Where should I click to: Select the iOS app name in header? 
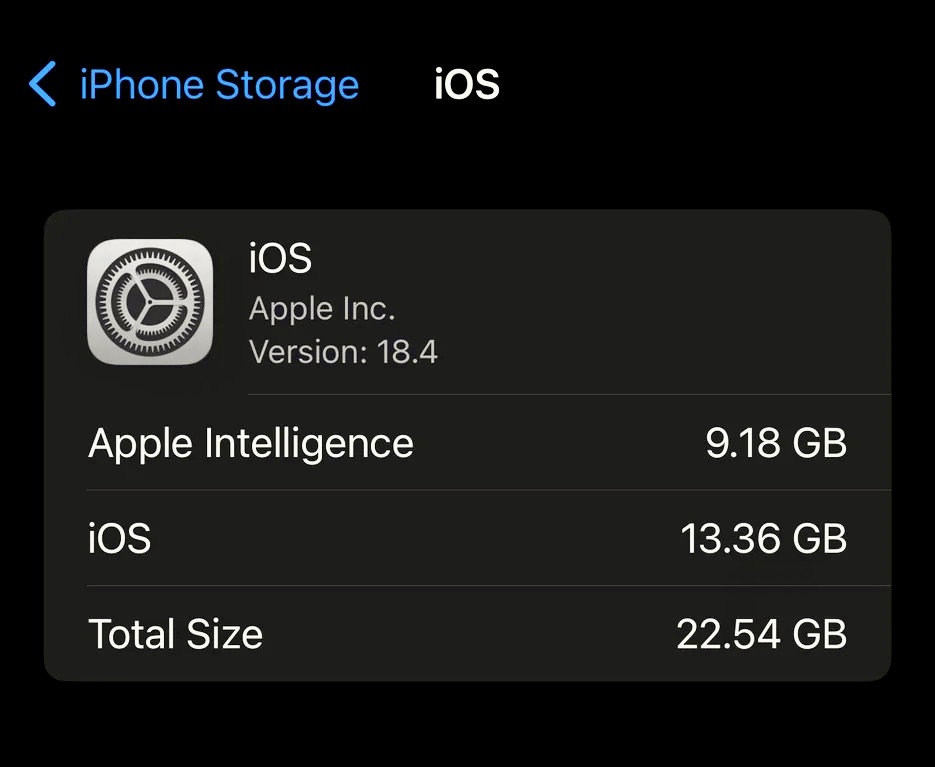(280, 259)
